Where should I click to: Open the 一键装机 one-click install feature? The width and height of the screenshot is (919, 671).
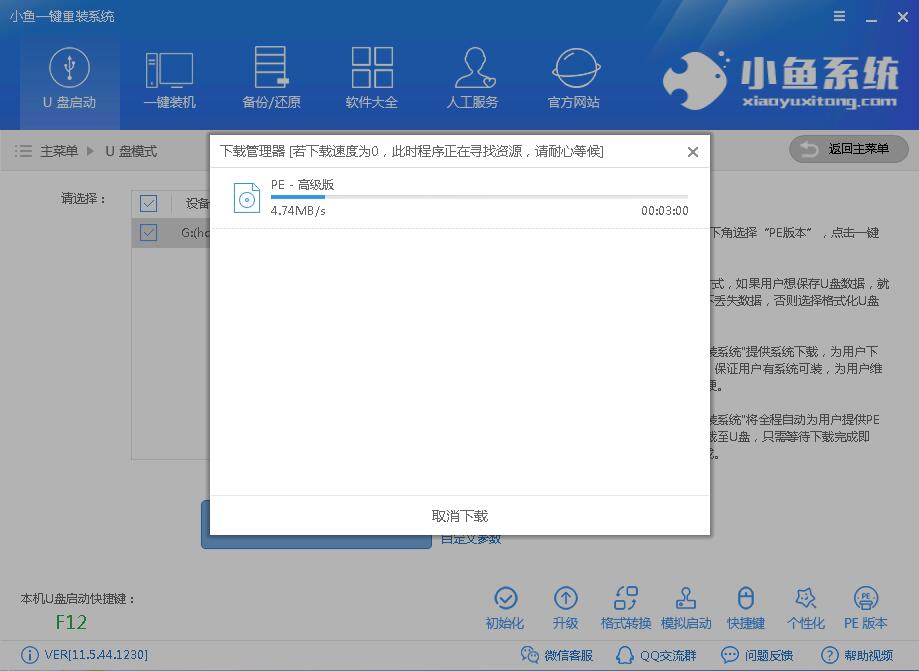(x=168, y=67)
